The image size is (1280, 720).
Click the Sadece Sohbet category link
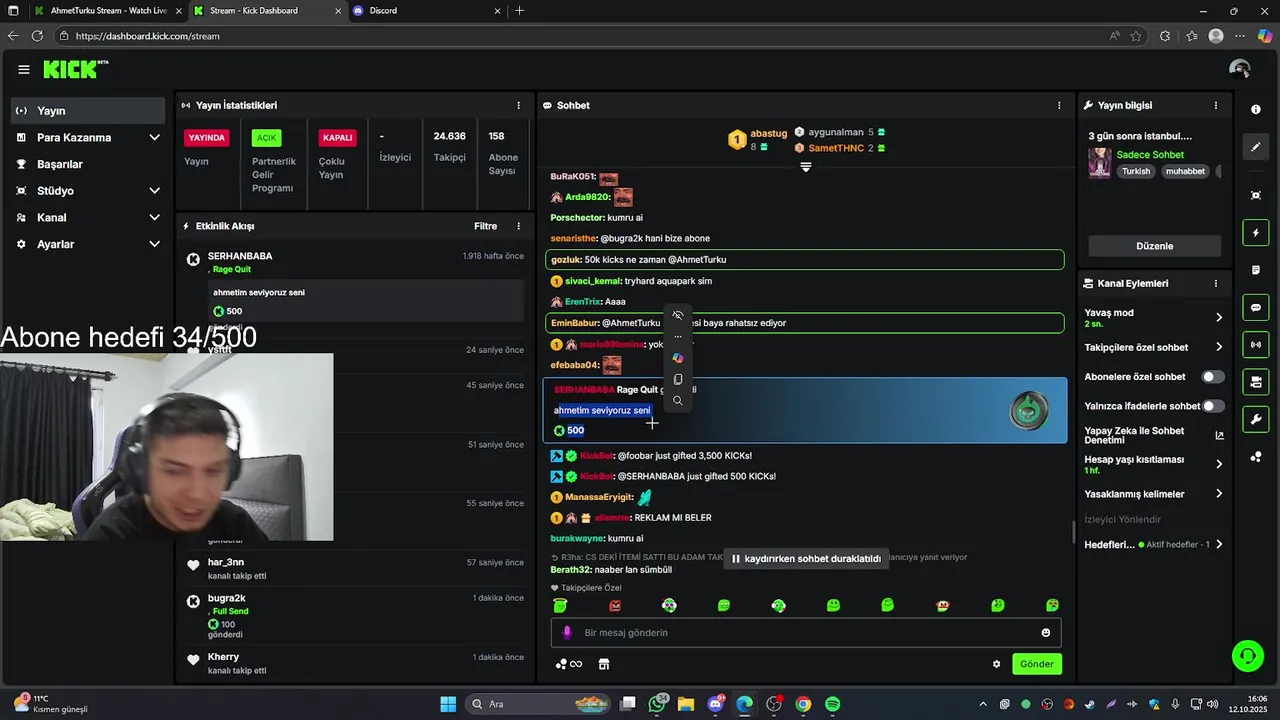(x=1150, y=155)
